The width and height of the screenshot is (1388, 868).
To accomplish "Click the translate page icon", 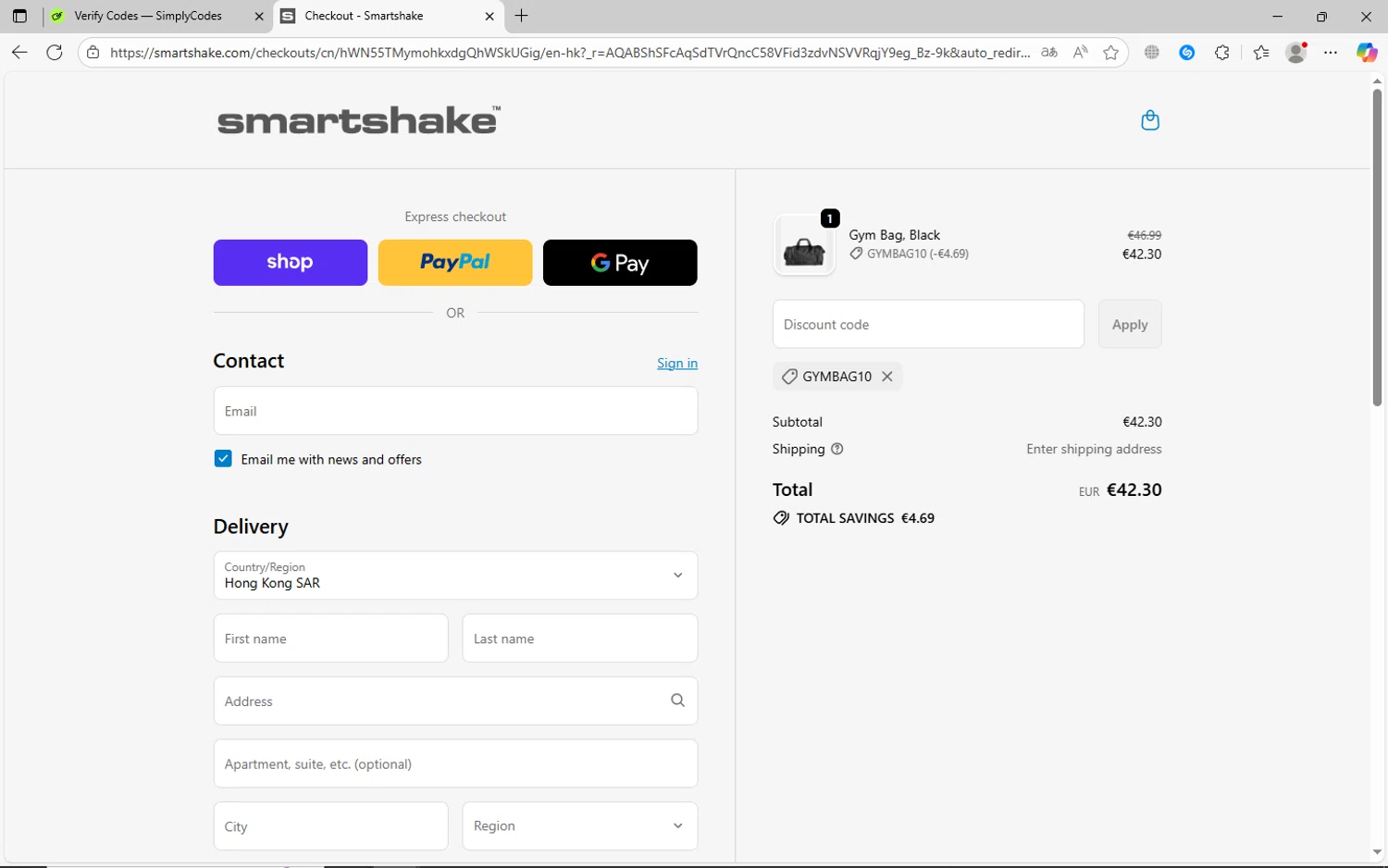I will point(1048,53).
